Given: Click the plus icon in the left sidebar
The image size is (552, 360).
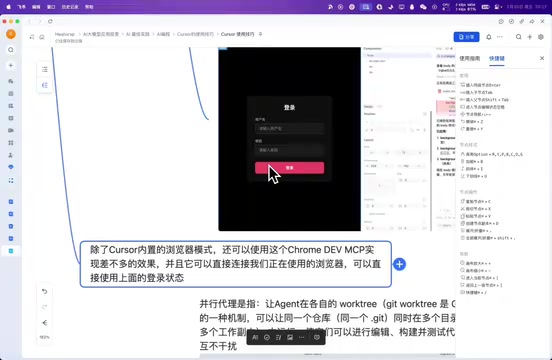Looking at the screenshot, I should tap(11, 65).
